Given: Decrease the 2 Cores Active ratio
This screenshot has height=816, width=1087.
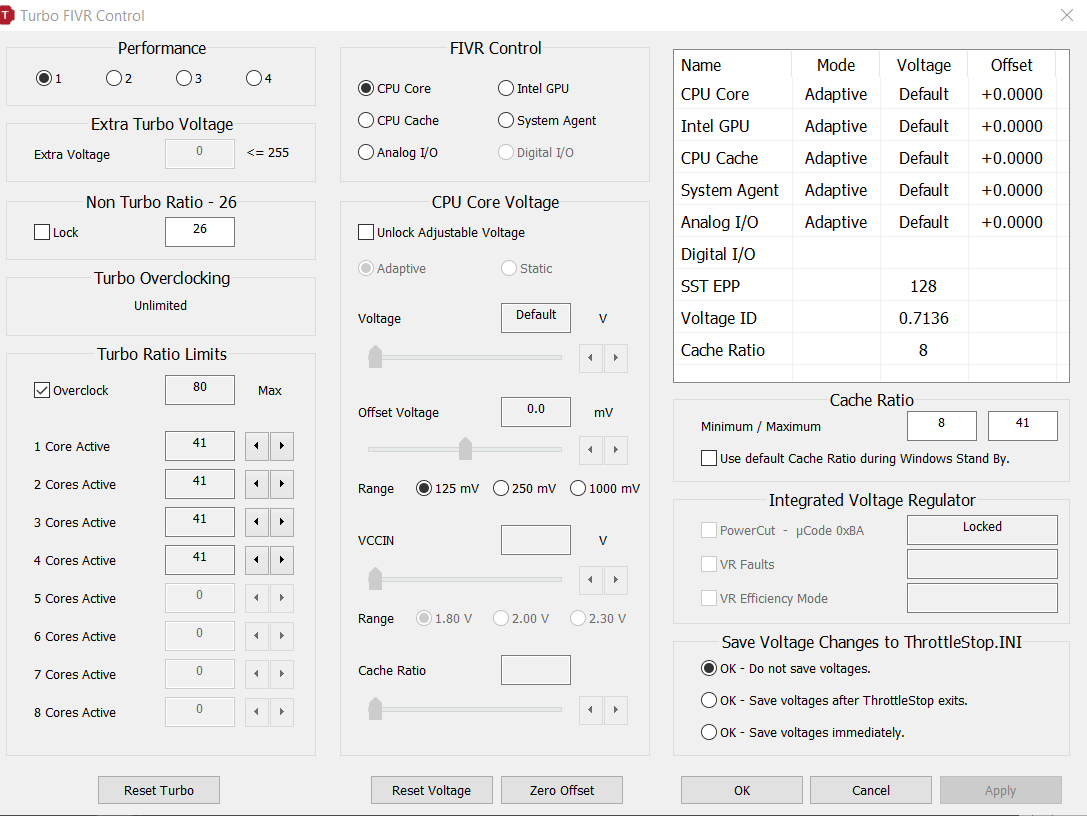Looking at the screenshot, I should tap(256, 484).
